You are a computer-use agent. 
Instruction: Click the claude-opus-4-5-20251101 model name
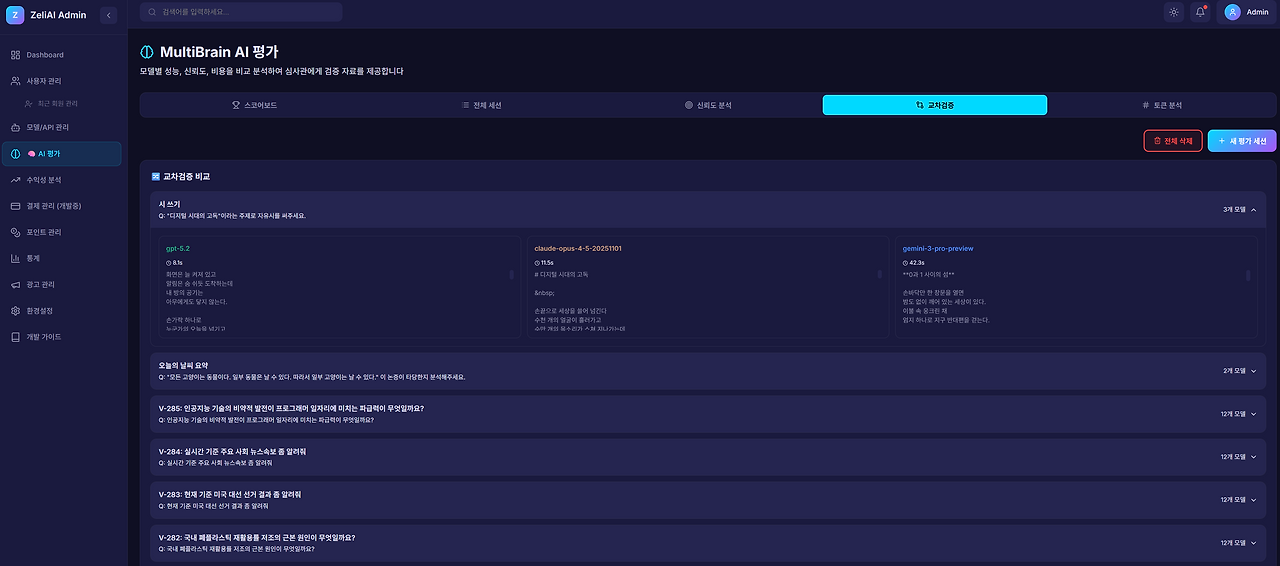(578, 248)
